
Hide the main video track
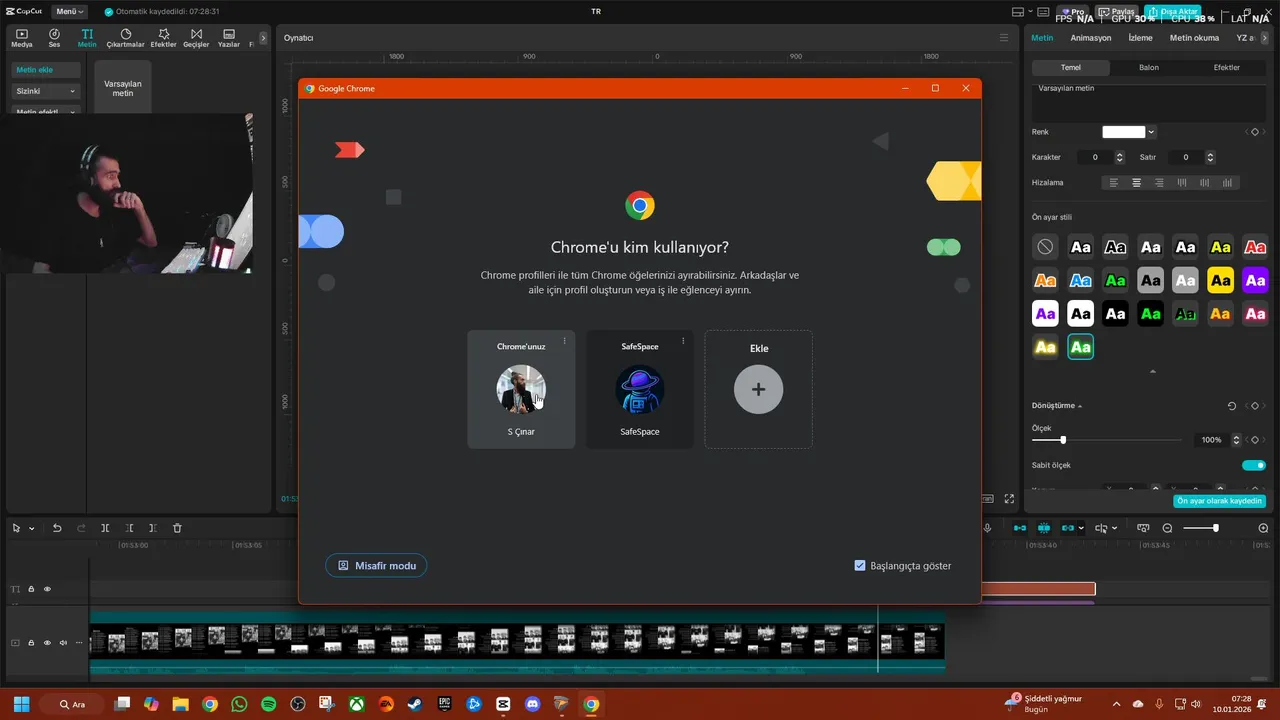(47, 643)
